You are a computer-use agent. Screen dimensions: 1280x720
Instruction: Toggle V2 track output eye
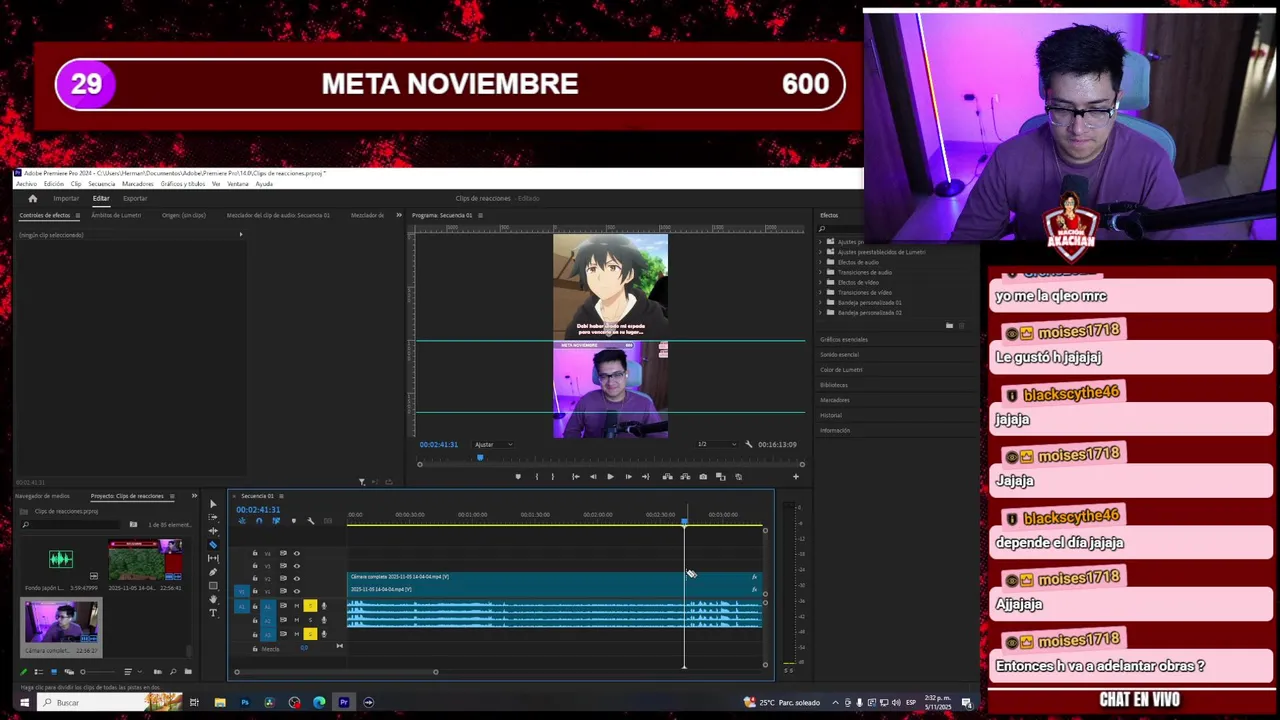[297, 578]
